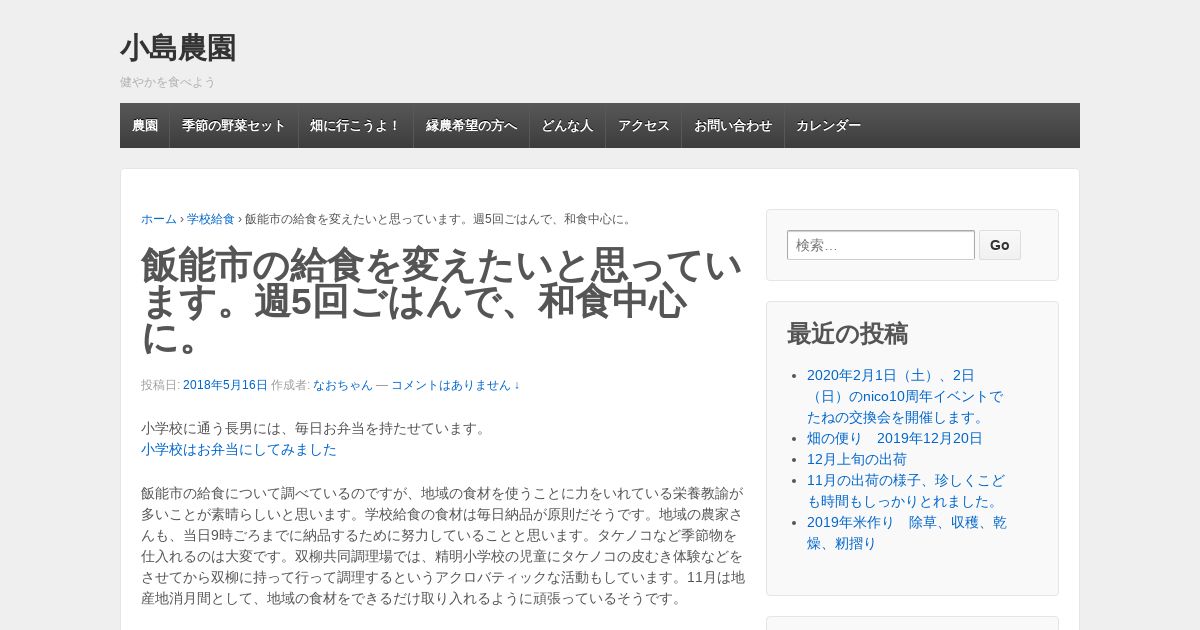The height and width of the screenshot is (630, 1200).
Task: Open 12月上旬の出荷 post
Action: pos(857,459)
